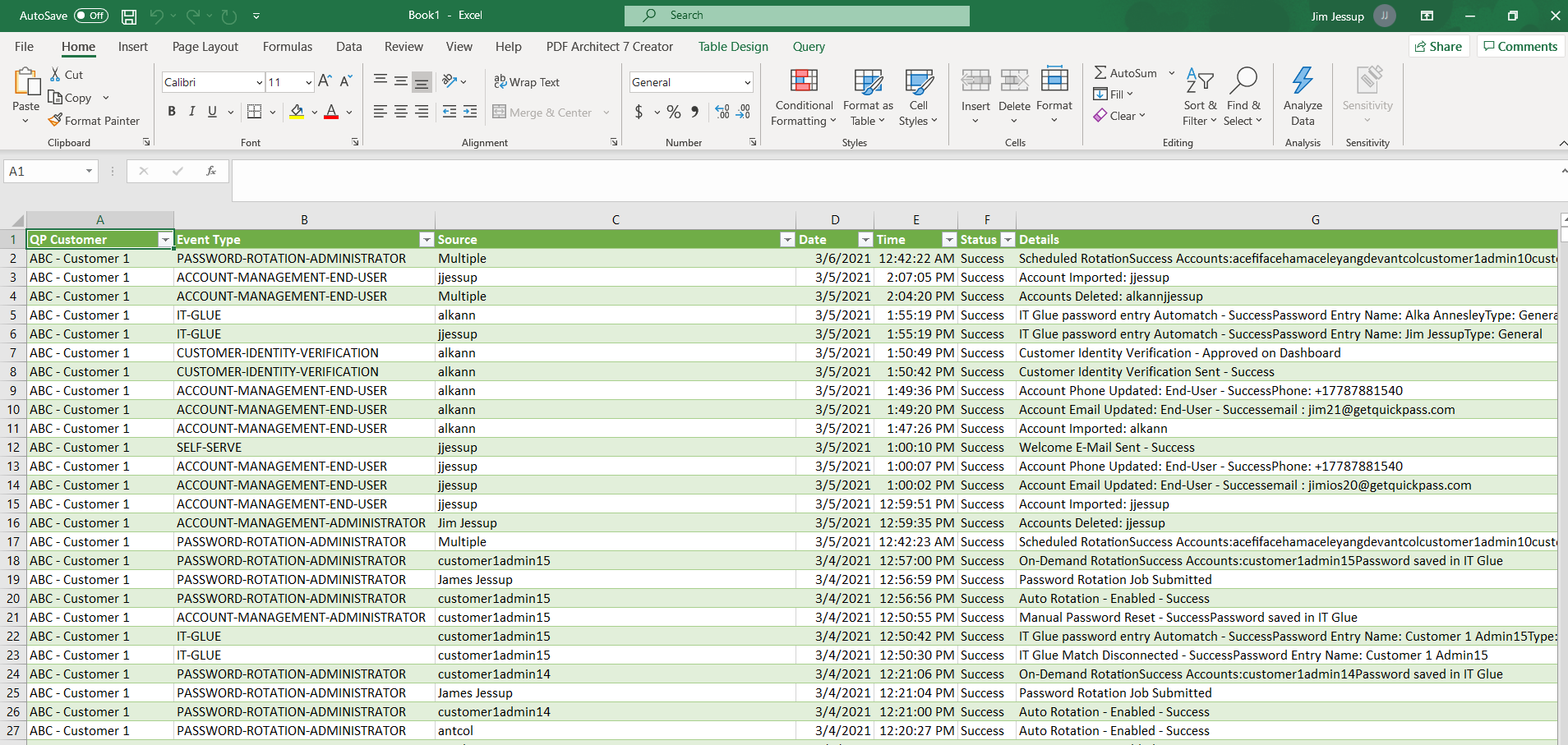Switch to Page Layout tab
This screenshot has height=745, width=1568.
205,47
